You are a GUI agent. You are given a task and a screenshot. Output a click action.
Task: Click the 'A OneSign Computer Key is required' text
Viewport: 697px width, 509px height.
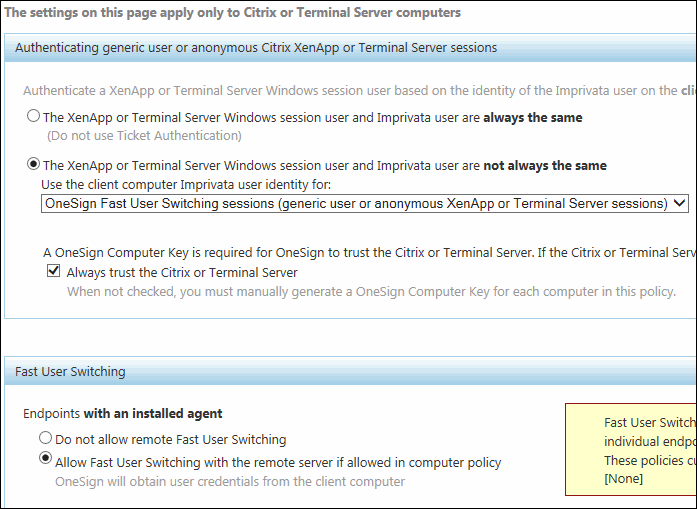click(x=369, y=253)
